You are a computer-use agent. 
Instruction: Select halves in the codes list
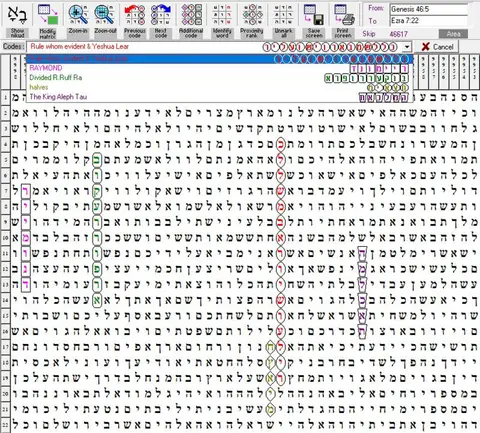220,88
